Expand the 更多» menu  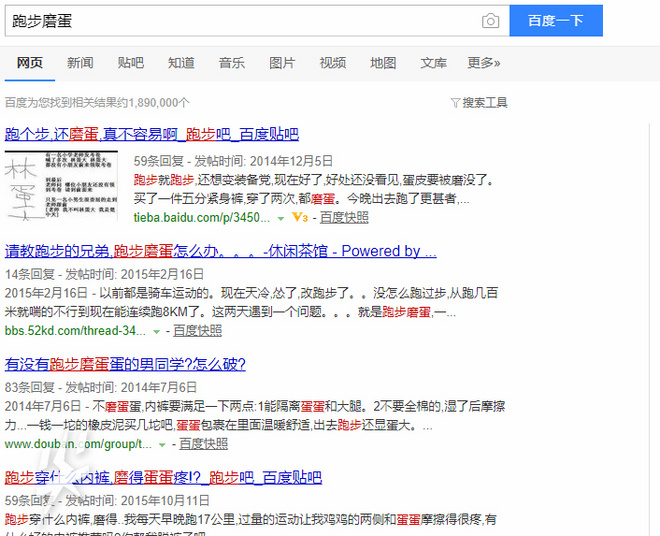tap(484, 63)
